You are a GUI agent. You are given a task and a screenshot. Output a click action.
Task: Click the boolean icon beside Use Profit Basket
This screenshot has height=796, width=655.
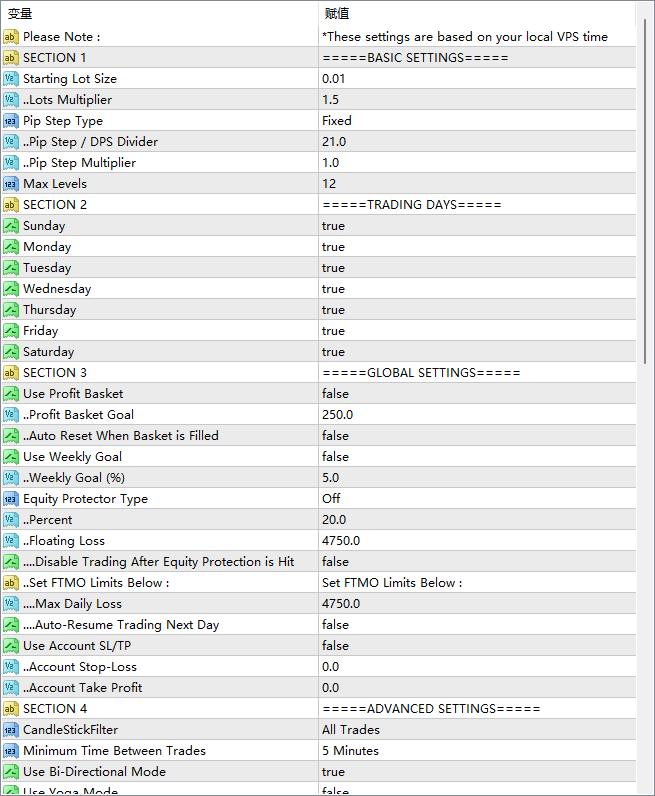pyautogui.click(x=11, y=393)
